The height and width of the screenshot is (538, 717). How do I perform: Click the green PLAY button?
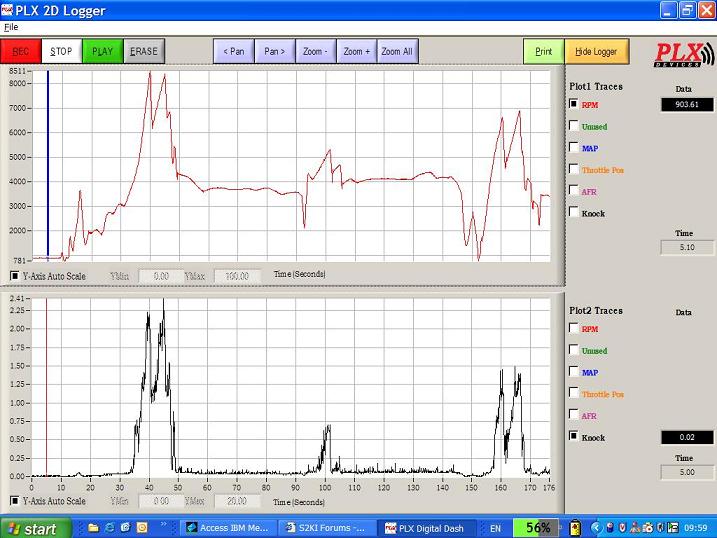click(x=103, y=51)
